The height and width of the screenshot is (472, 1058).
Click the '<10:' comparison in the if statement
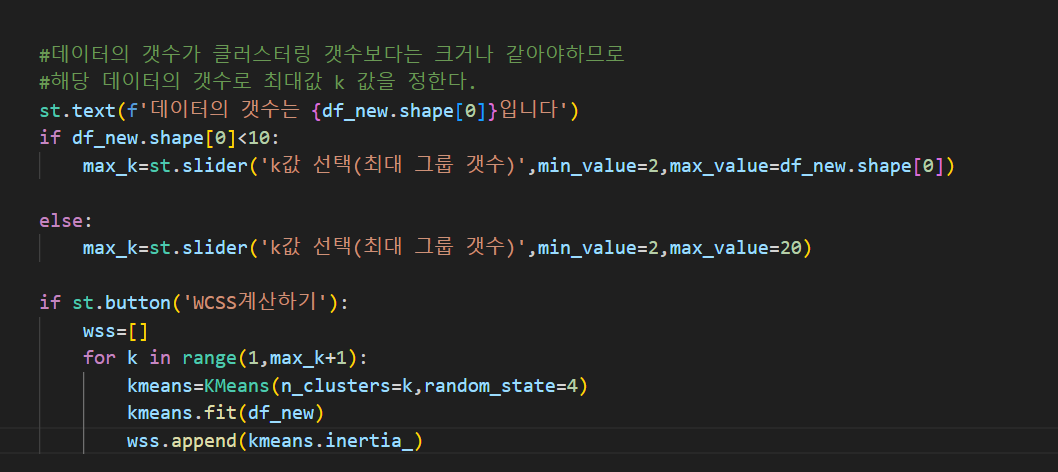[x=257, y=138]
